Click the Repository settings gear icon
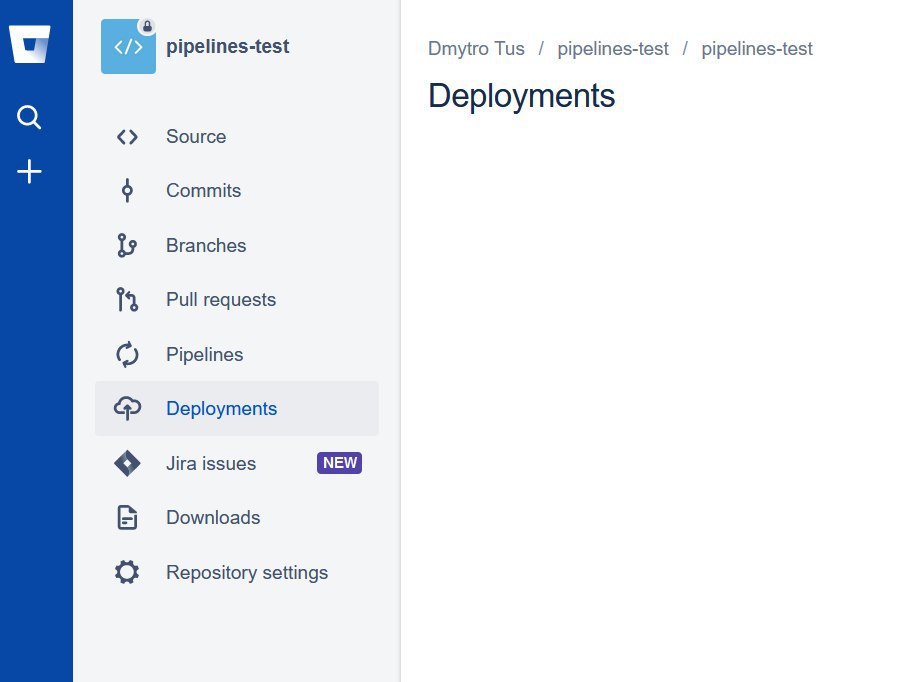 127,572
